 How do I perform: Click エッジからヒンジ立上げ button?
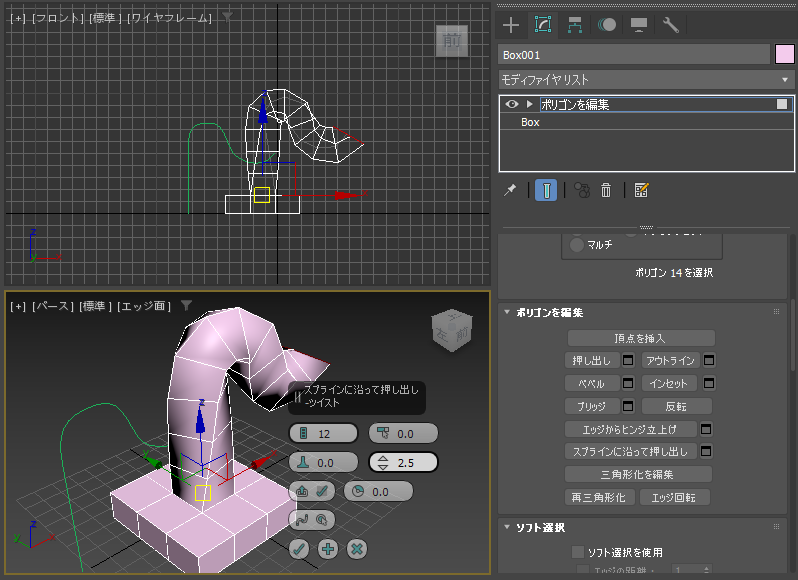click(631, 429)
